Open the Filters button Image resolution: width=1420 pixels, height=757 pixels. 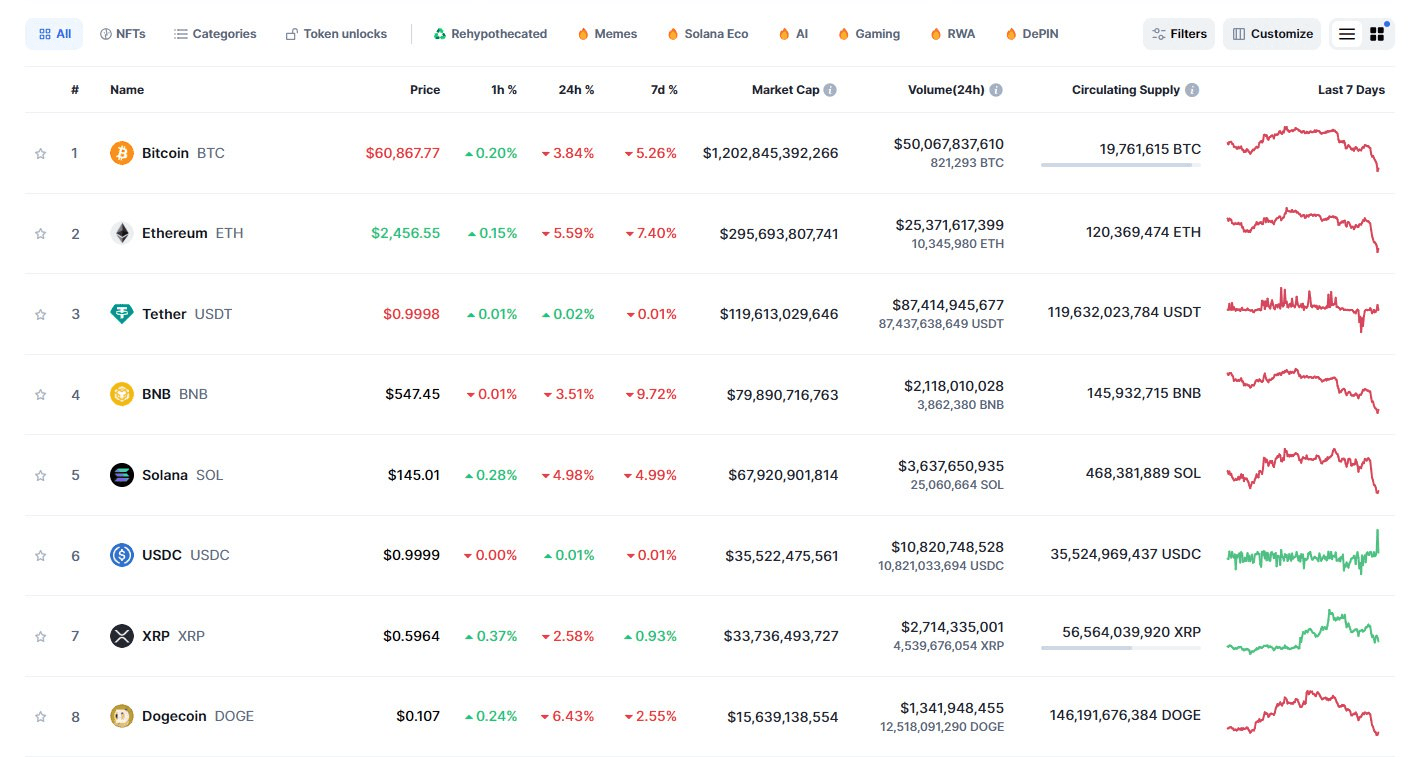coord(1179,34)
